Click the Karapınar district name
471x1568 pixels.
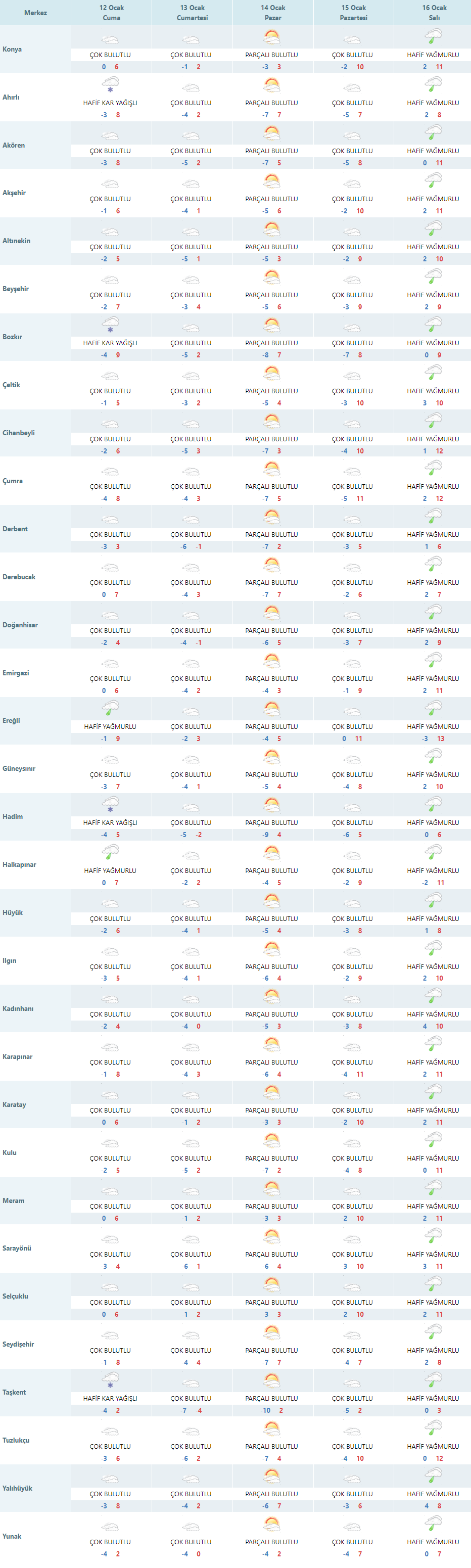coord(18,1056)
